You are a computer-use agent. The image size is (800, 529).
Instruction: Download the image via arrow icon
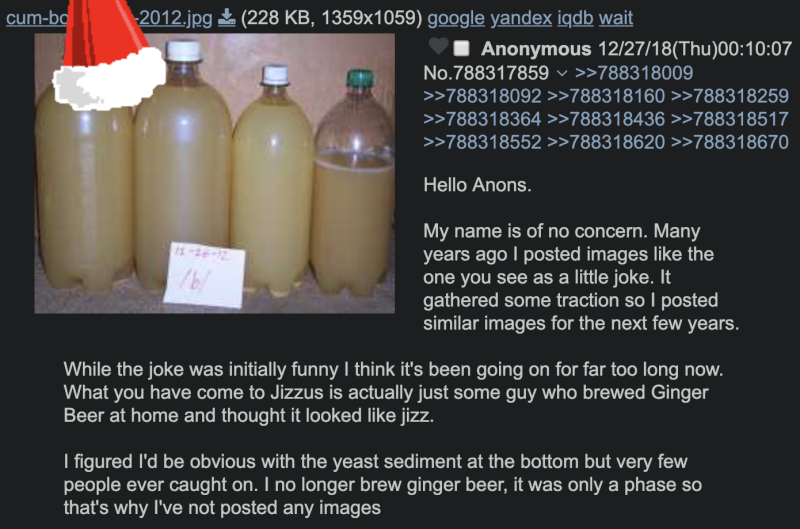point(226,18)
